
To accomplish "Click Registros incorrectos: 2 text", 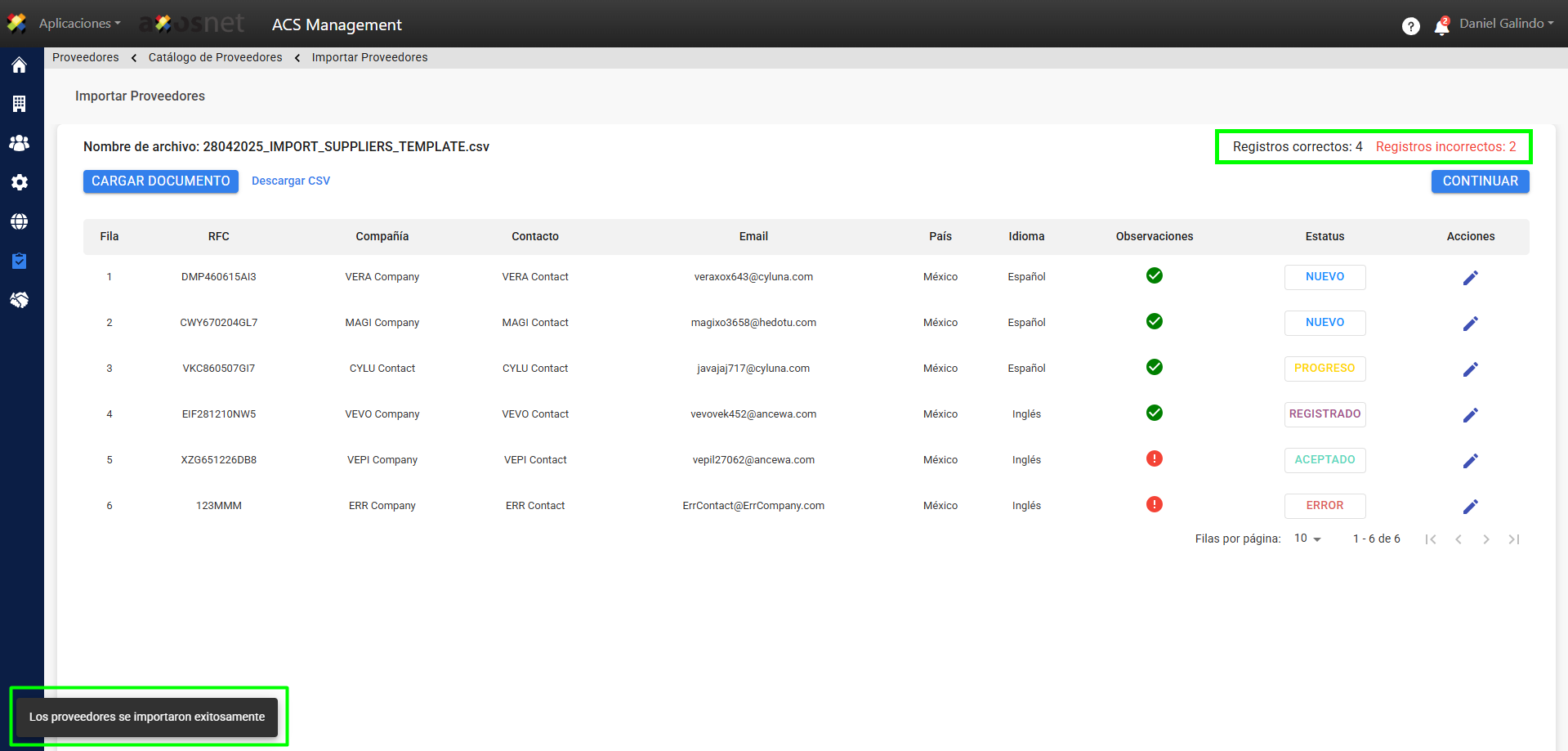I will click(1445, 147).
